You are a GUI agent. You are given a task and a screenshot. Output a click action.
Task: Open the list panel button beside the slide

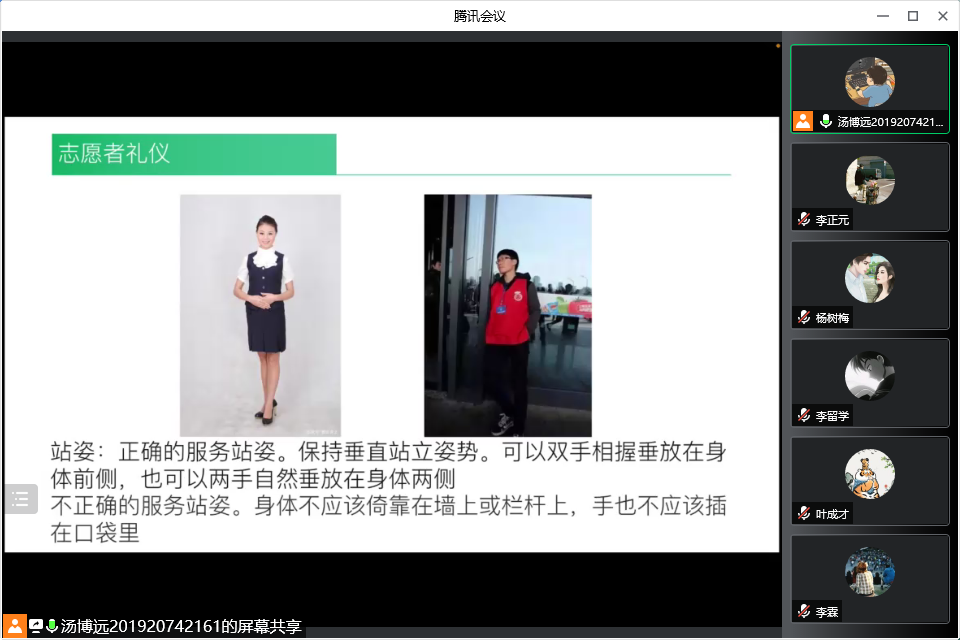[x=20, y=499]
